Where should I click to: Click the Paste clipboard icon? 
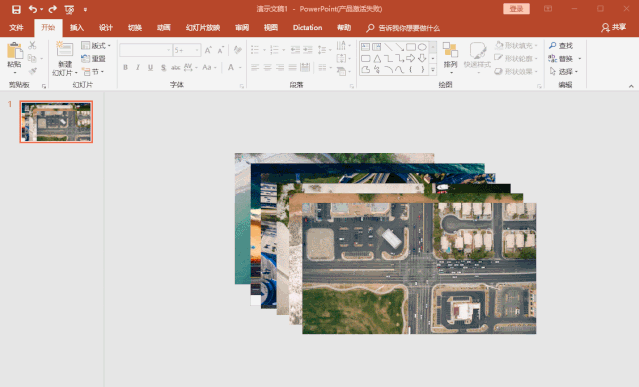(15, 51)
